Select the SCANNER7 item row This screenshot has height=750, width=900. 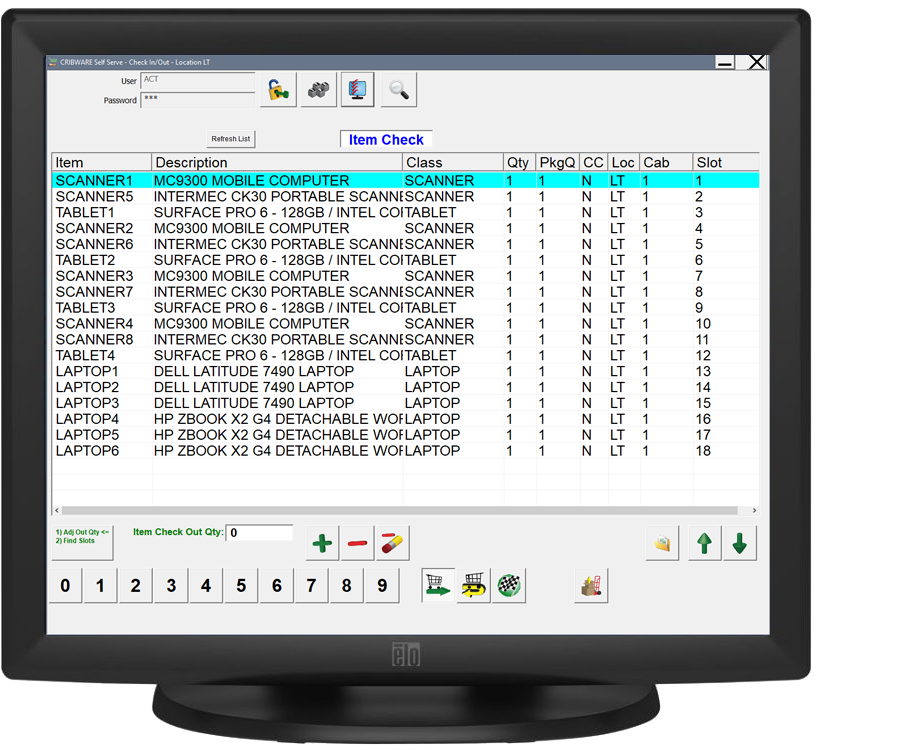406,292
